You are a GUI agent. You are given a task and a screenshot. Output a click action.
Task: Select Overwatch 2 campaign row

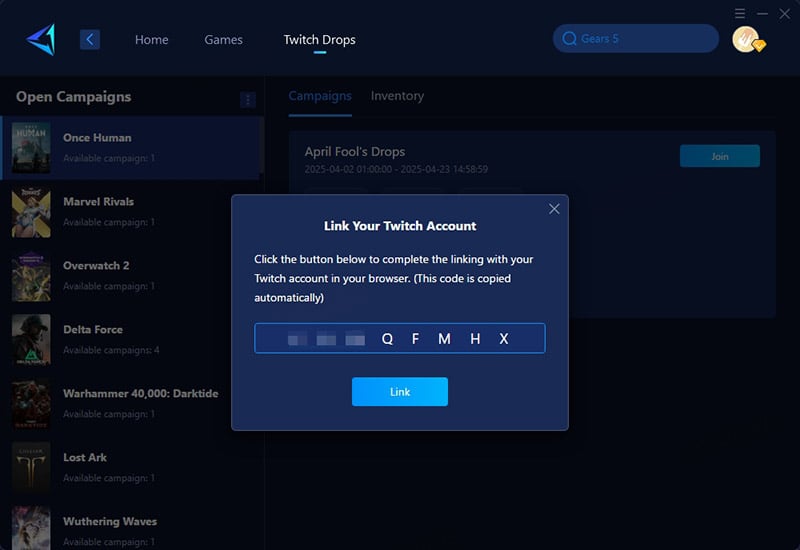131,276
